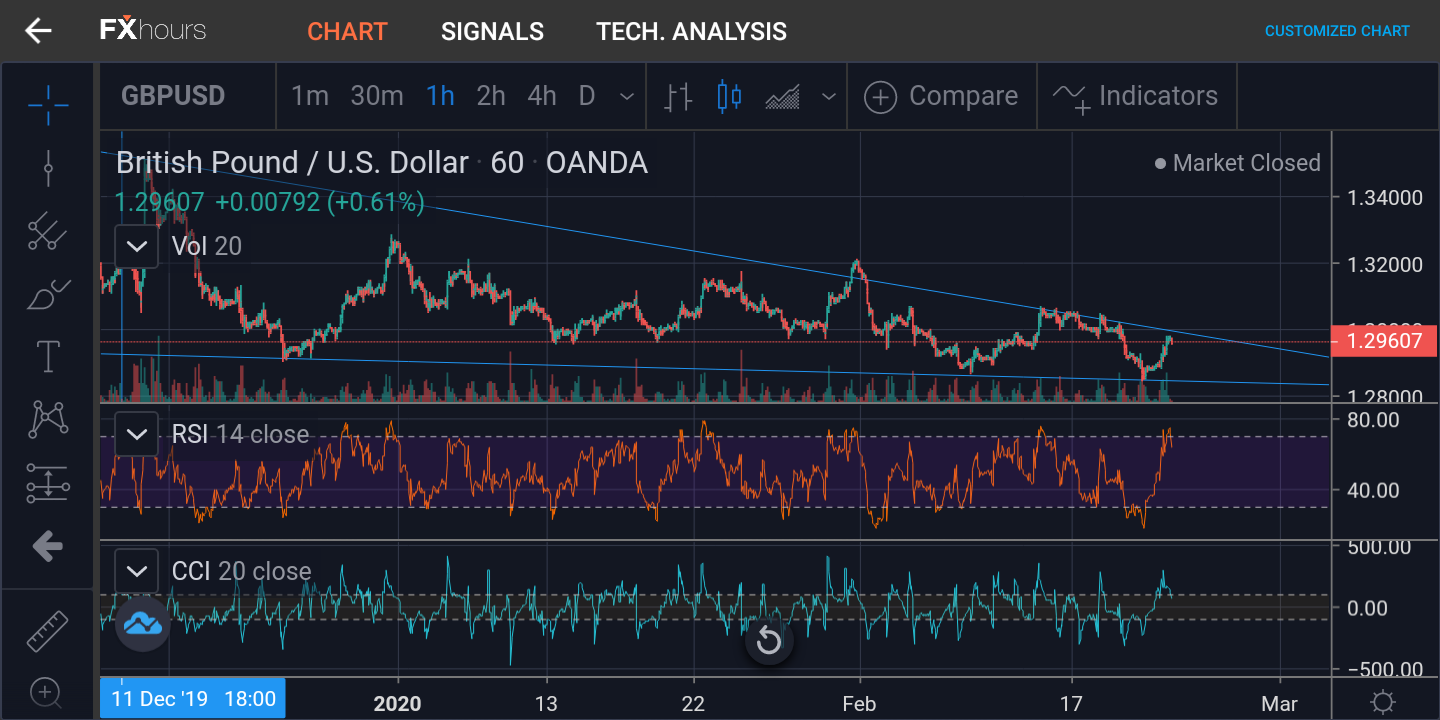Open the SIGNALS tab

click(492, 32)
